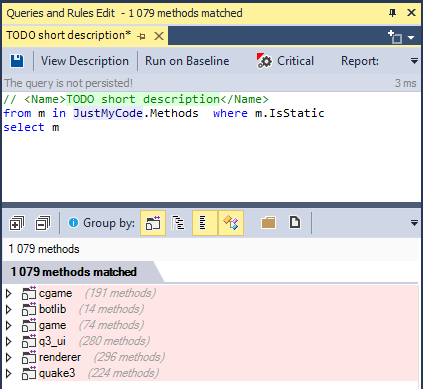Screen dimensions: 423x389
Task: Add a new query tab
Action: (395, 37)
